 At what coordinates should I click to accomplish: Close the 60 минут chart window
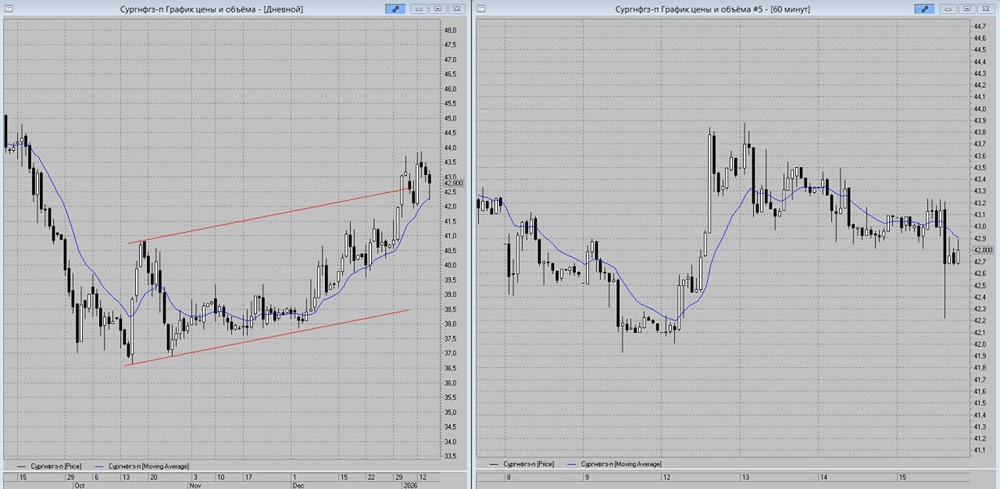[x=985, y=9]
